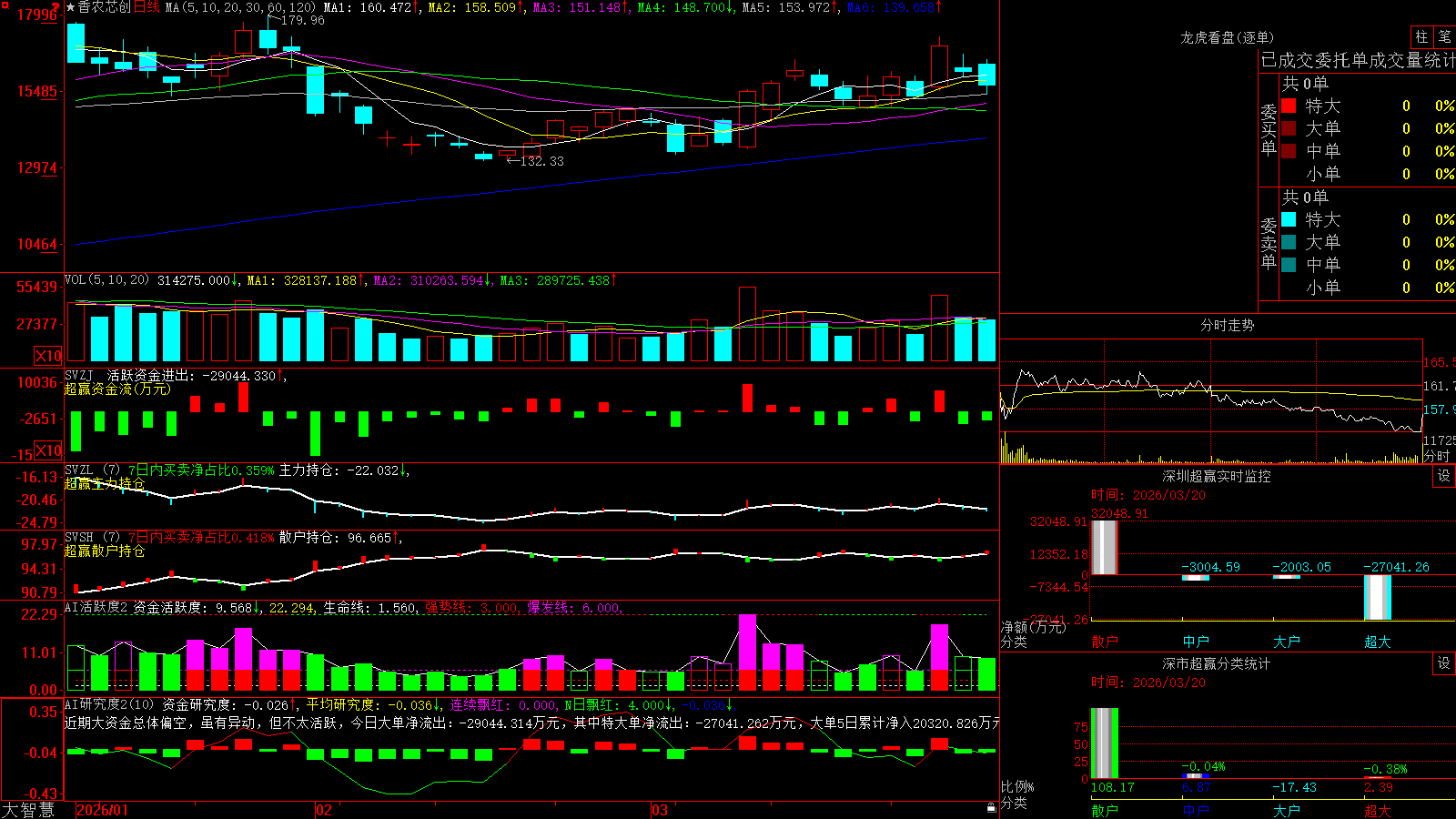The image size is (1456, 819).
Task: Click the 已成交委托单成交量统计 header
Action: click(1358, 60)
